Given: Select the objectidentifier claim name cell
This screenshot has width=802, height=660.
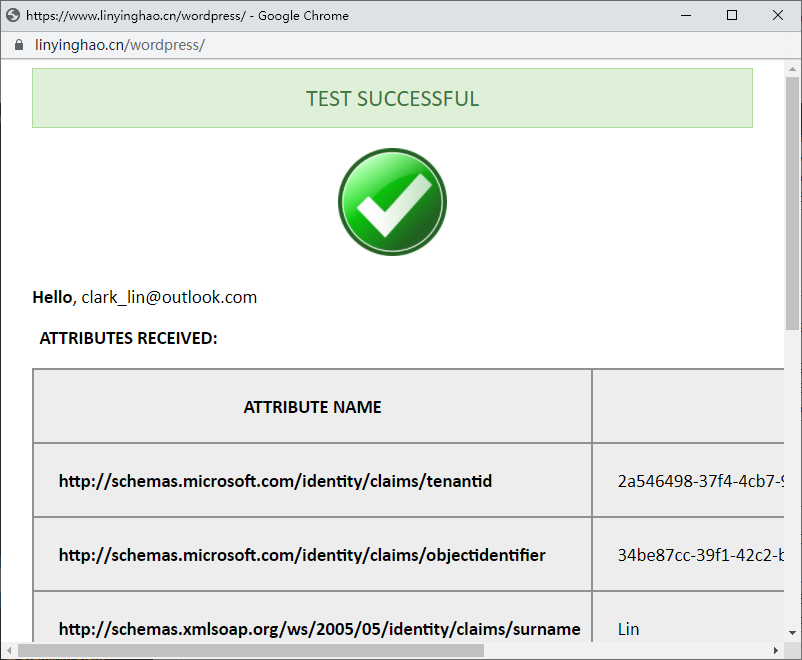Looking at the screenshot, I should (x=302, y=555).
